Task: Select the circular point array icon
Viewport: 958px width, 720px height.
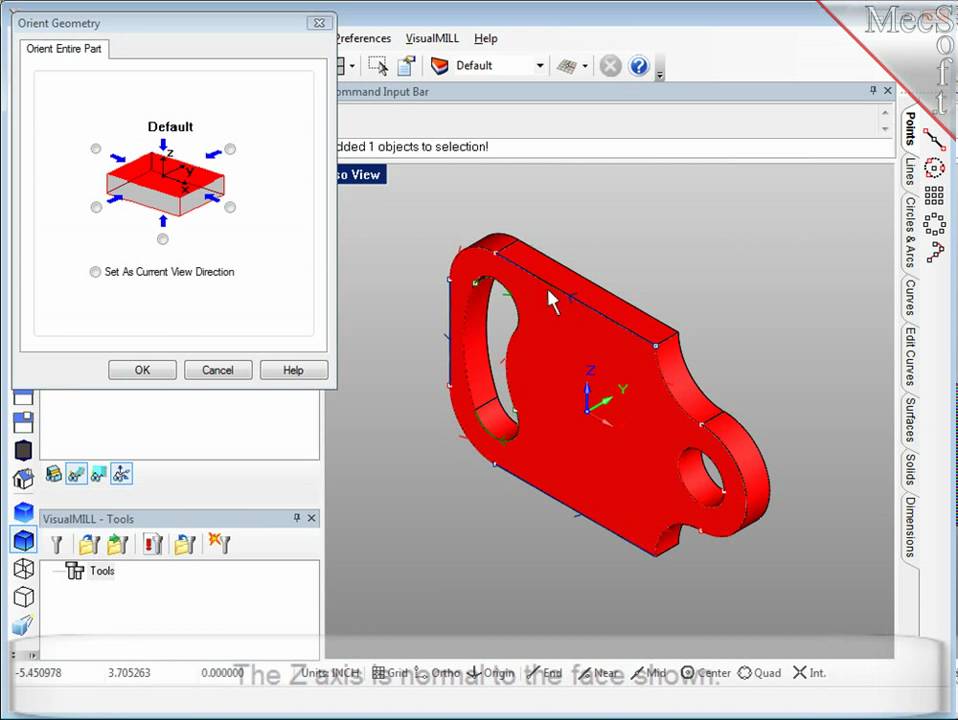Action: 934,224
